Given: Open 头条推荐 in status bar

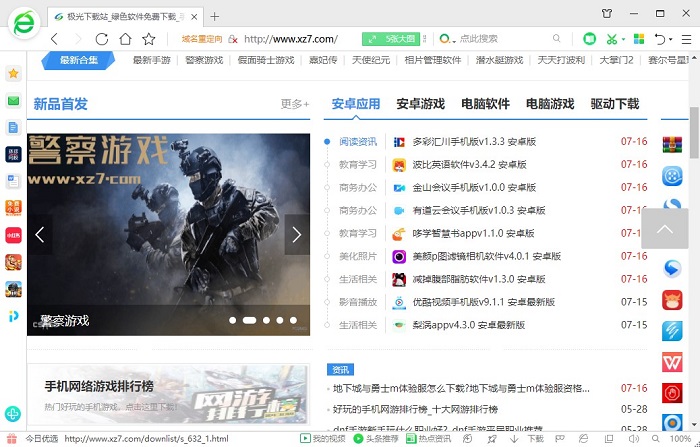Looking at the screenshot, I should pyautogui.click(x=376, y=439).
